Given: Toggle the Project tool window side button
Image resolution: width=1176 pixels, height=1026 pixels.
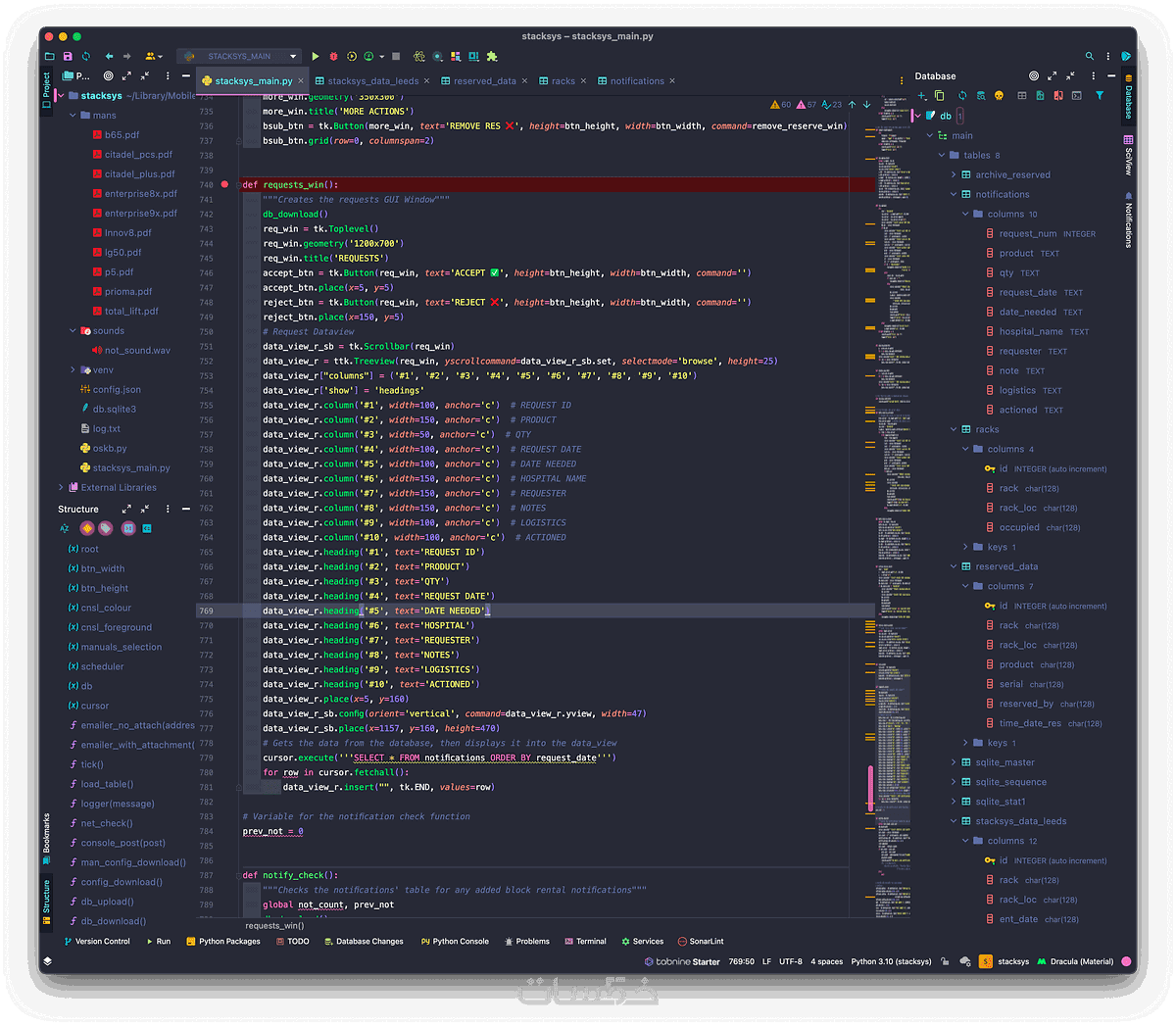Looking at the screenshot, I should point(46,90).
